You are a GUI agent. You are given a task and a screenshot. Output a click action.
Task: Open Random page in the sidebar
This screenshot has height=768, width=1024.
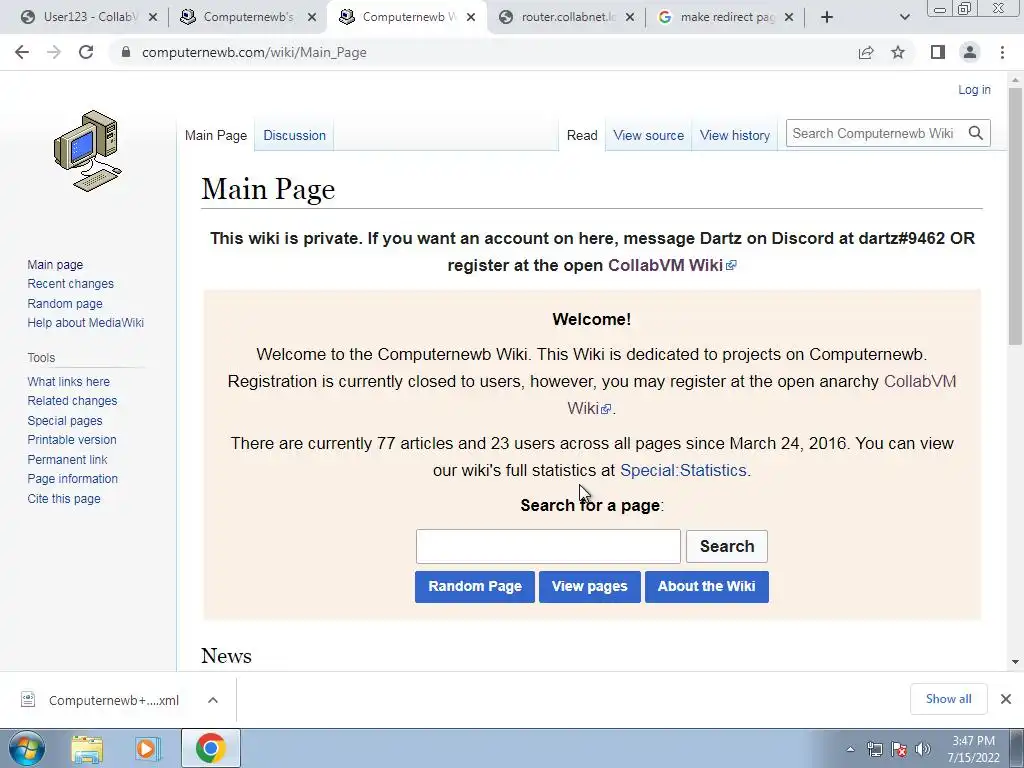point(65,303)
